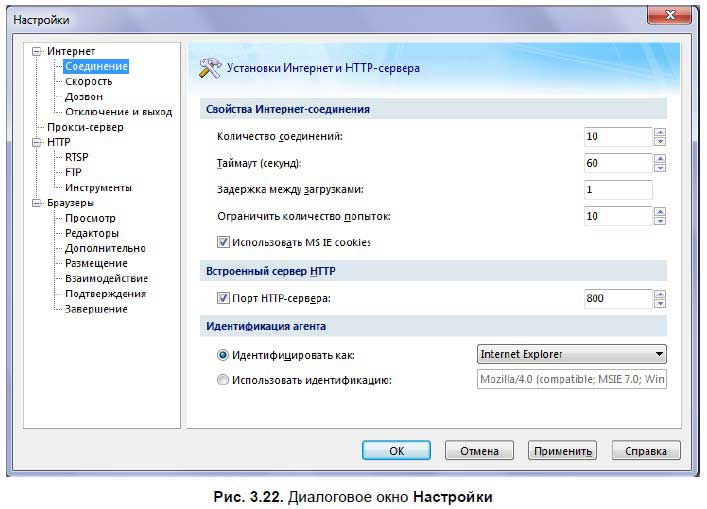Increase the HTTP server port number
This screenshot has width=707, height=509.
click(660, 294)
